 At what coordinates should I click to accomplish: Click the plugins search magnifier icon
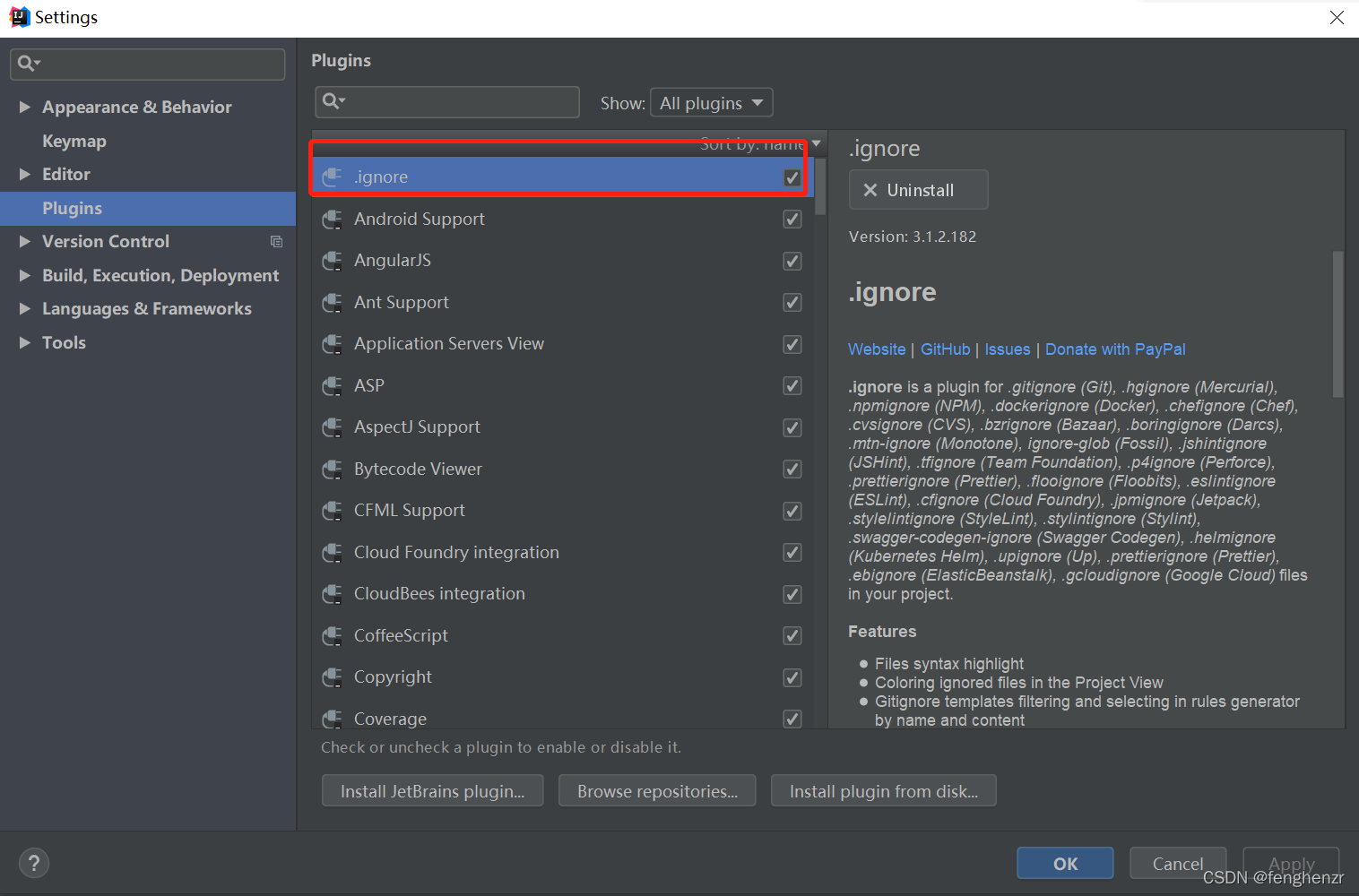pyautogui.click(x=333, y=101)
